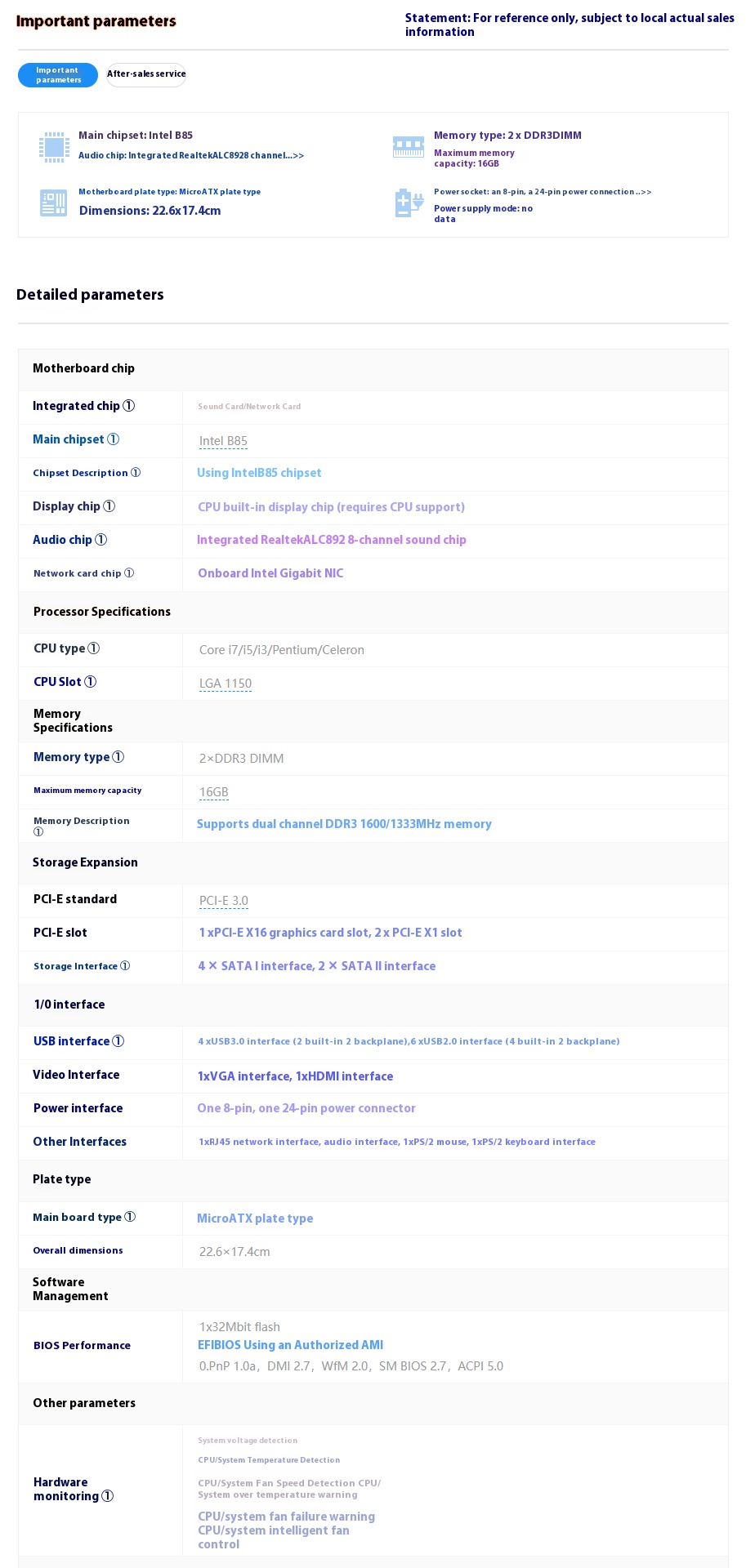Viewport: 746px width, 1568px height.
Task: Click the 'BIOS Performance' row label
Action: [82, 1346]
